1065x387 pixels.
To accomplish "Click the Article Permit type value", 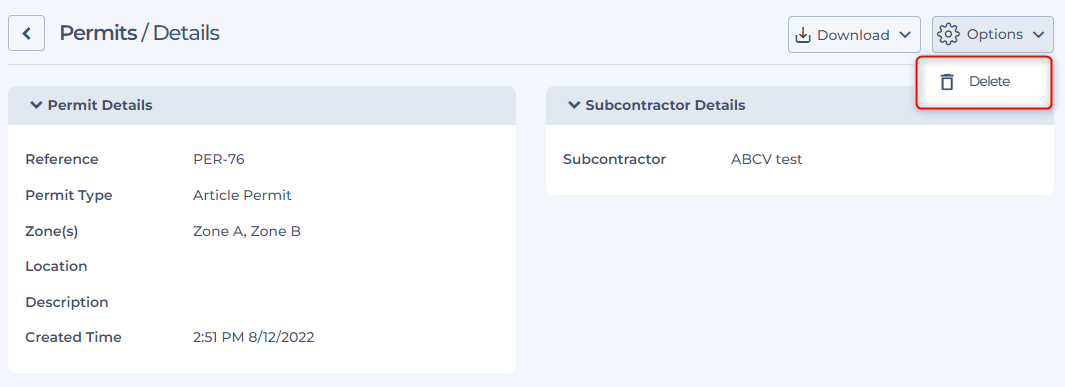I will (242, 196).
